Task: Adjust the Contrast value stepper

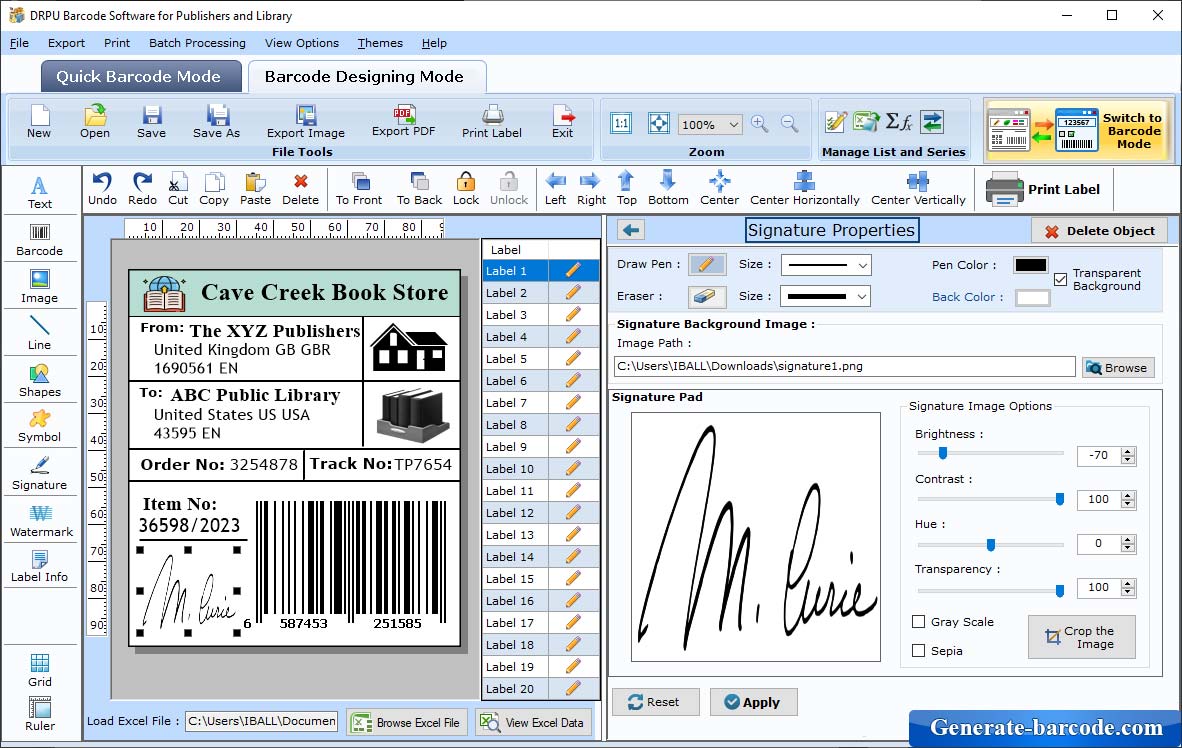Action: pyautogui.click(x=1128, y=500)
